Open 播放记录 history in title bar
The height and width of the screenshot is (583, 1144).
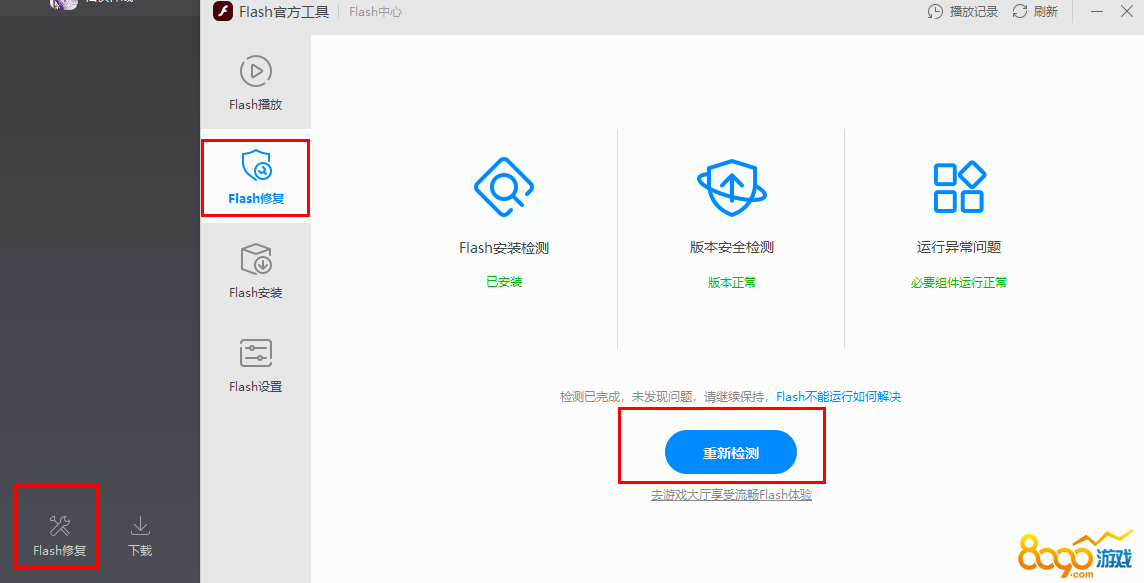click(962, 12)
